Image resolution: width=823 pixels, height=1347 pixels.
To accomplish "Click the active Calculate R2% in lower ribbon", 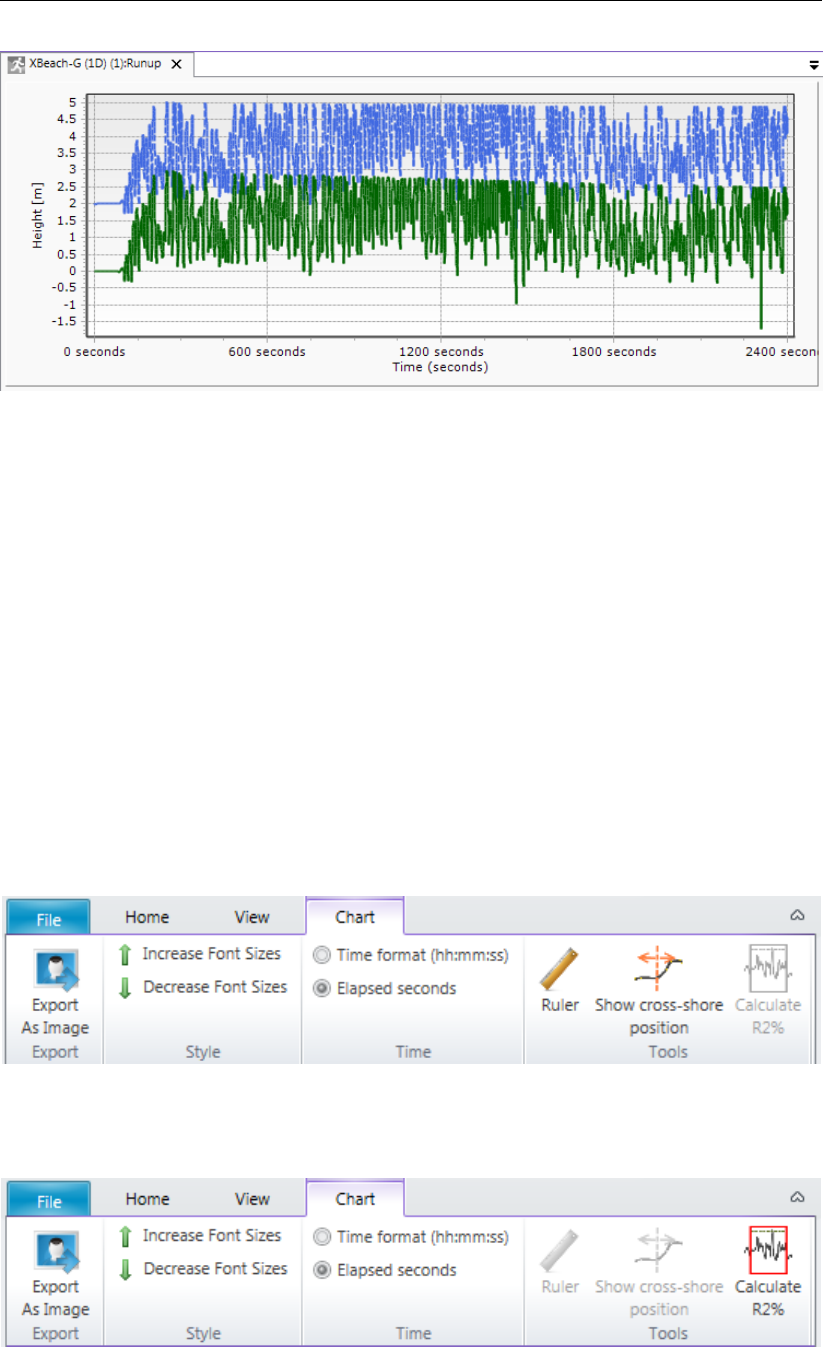I will 768,1274.
